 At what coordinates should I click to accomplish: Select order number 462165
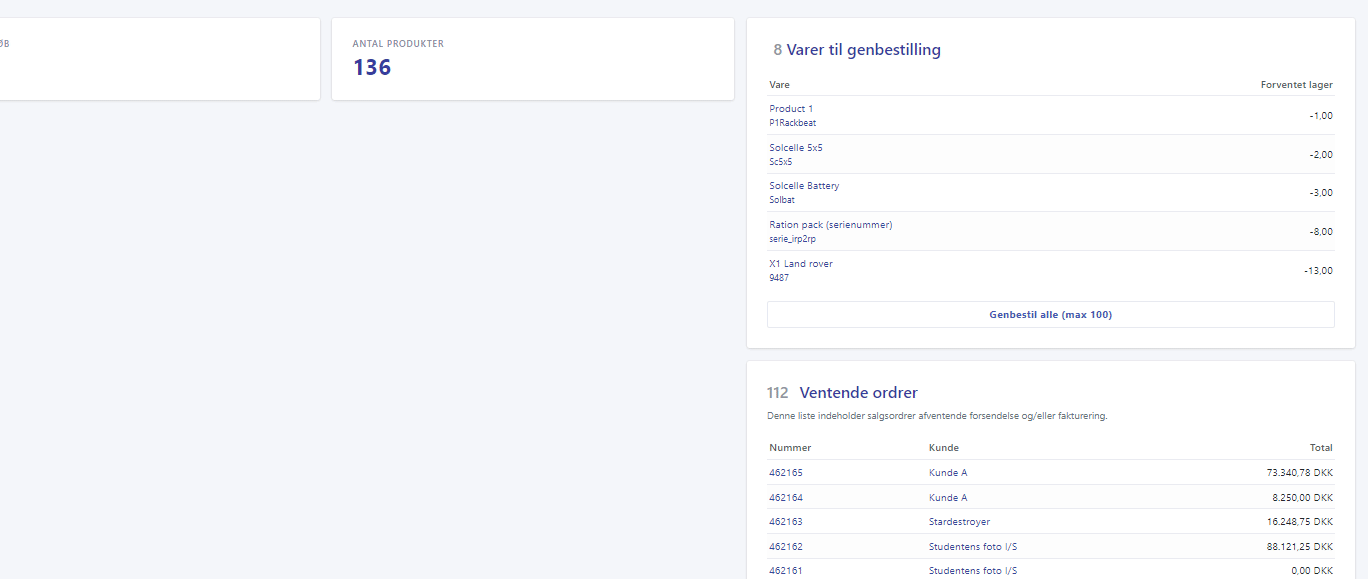(784, 472)
